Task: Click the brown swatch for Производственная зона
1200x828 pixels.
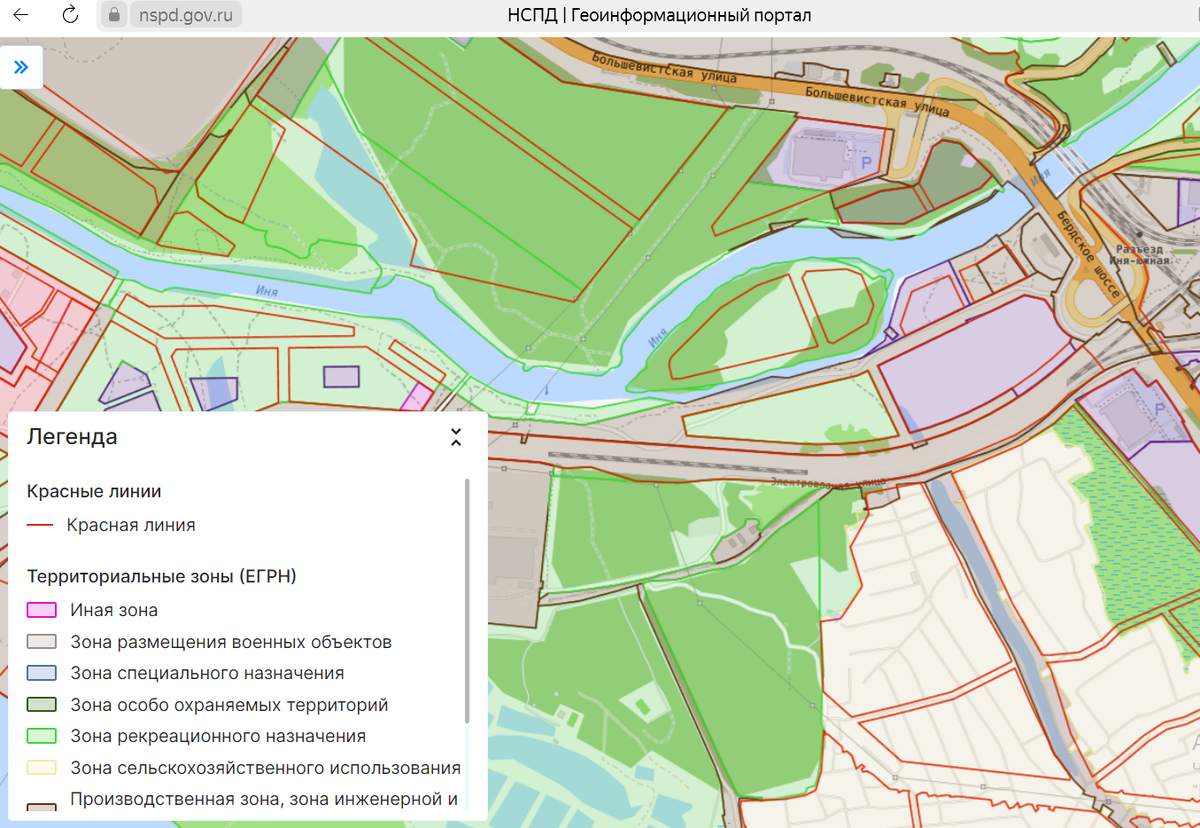Action: tap(41, 808)
